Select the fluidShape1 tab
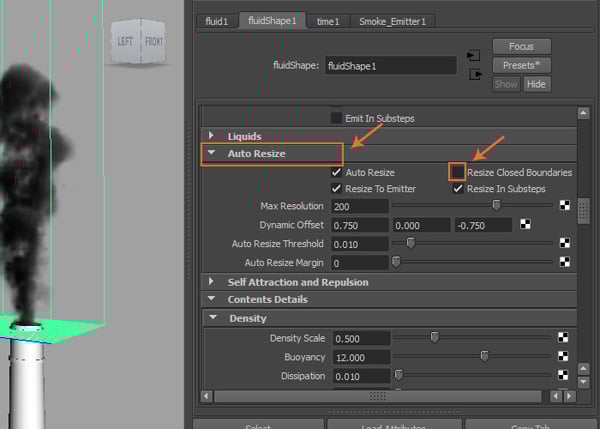Image resolution: width=600 pixels, height=429 pixels. pyautogui.click(x=272, y=20)
